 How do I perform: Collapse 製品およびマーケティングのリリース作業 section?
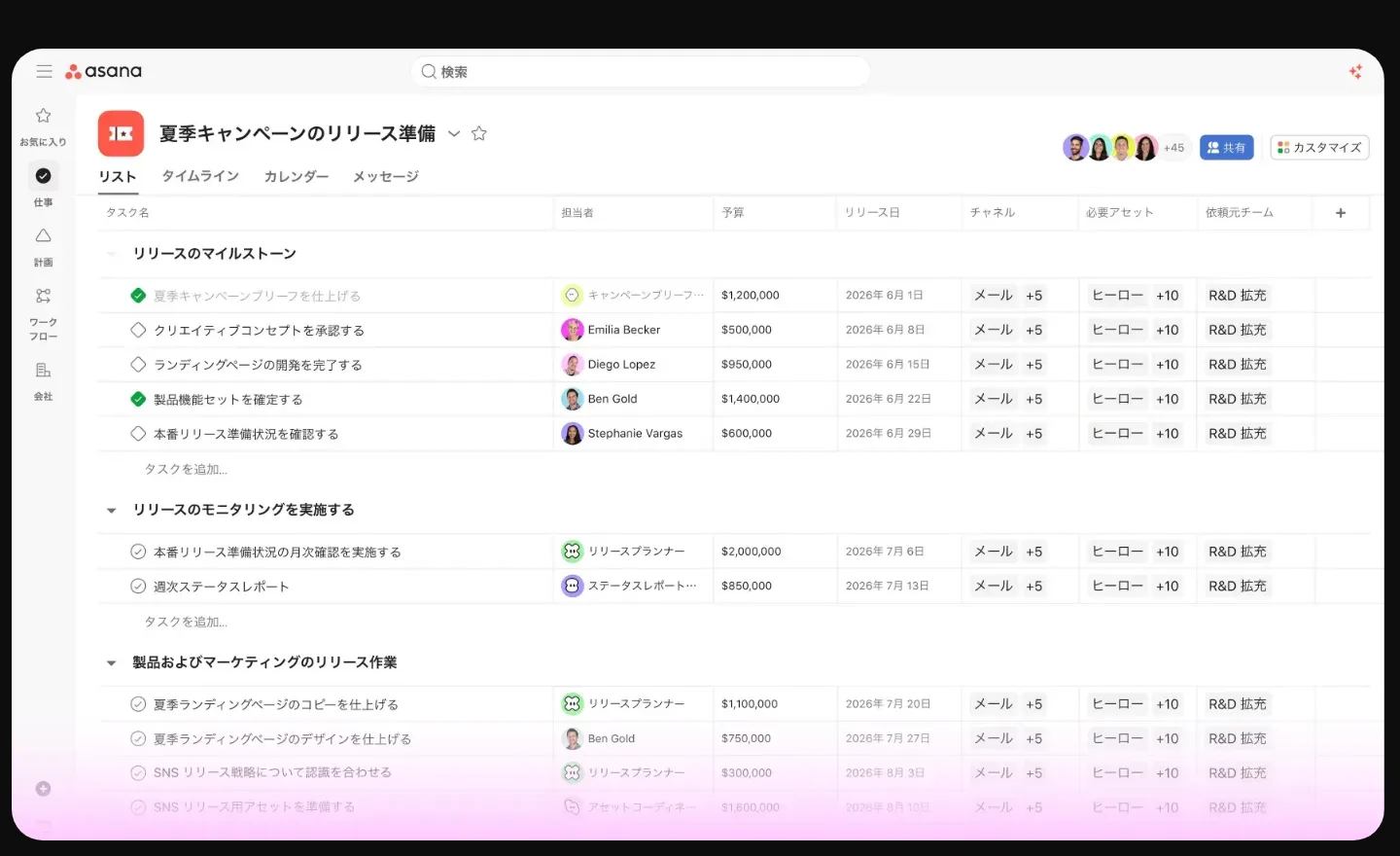[x=111, y=663]
